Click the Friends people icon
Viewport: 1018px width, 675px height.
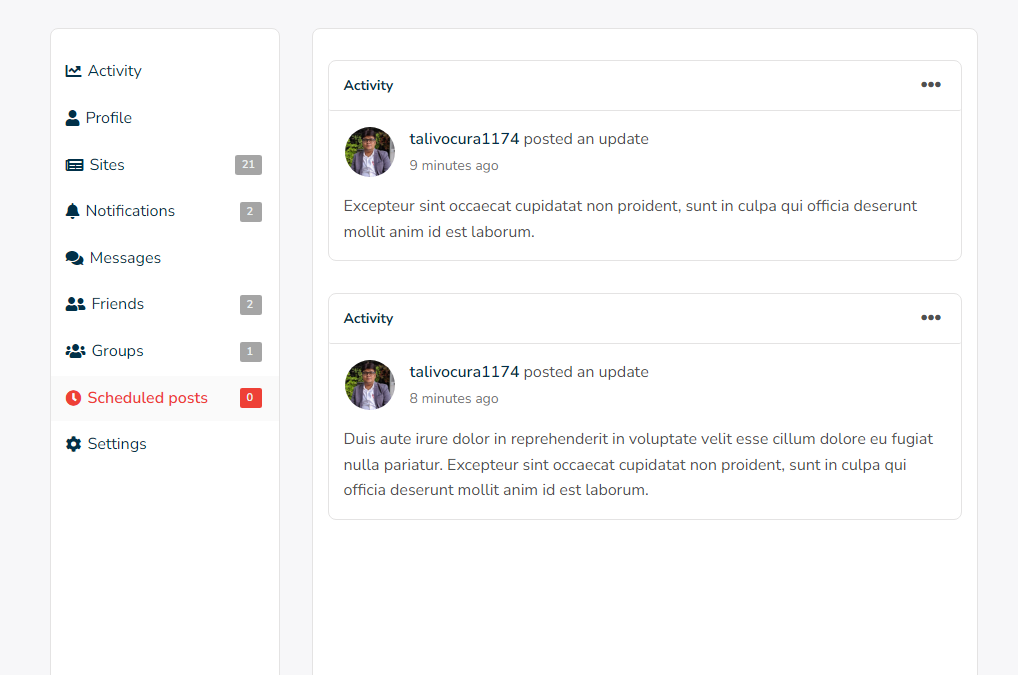coord(75,304)
